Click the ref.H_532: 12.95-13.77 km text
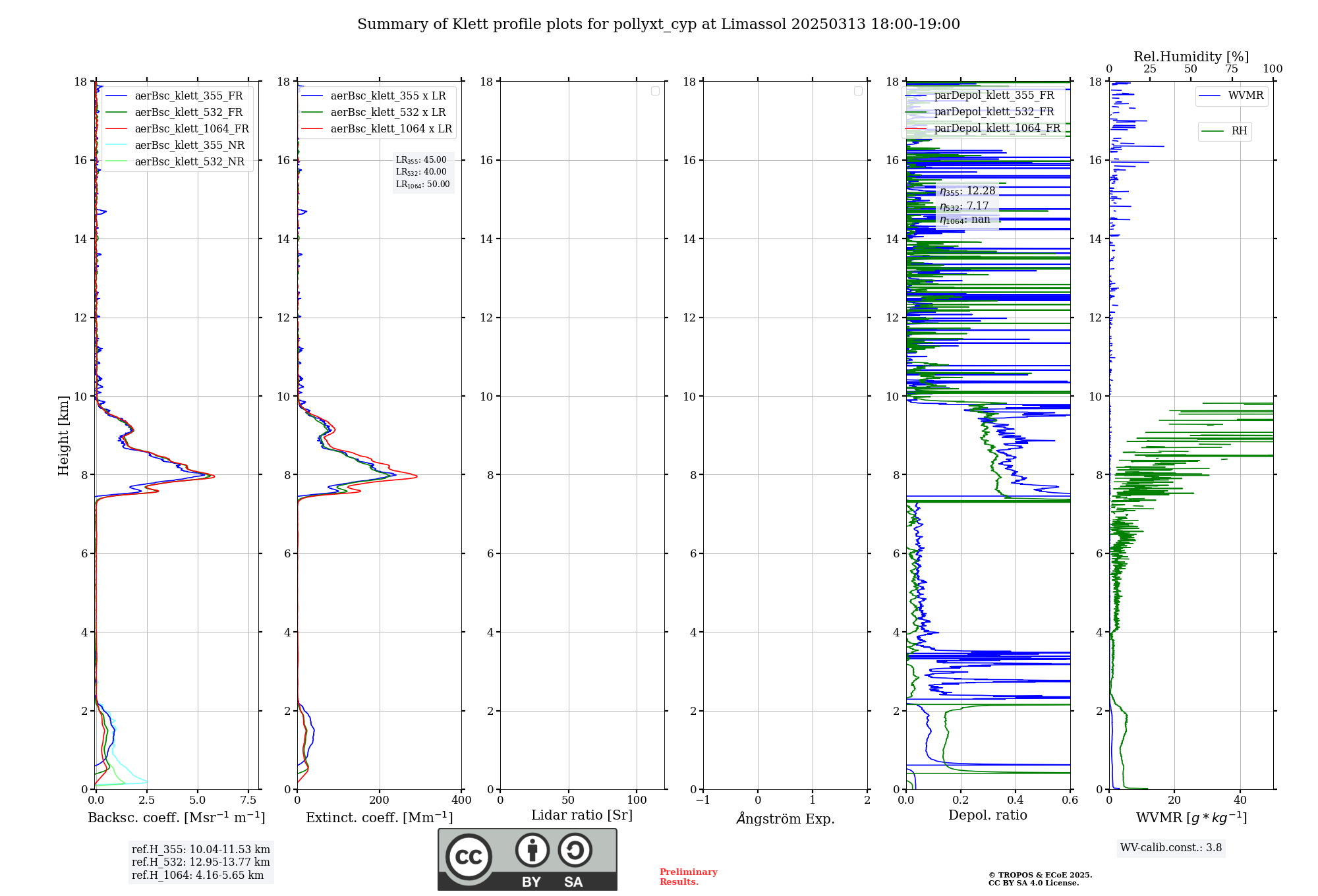The width and height of the screenshot is (1318, 896). [x=201, y=862]
